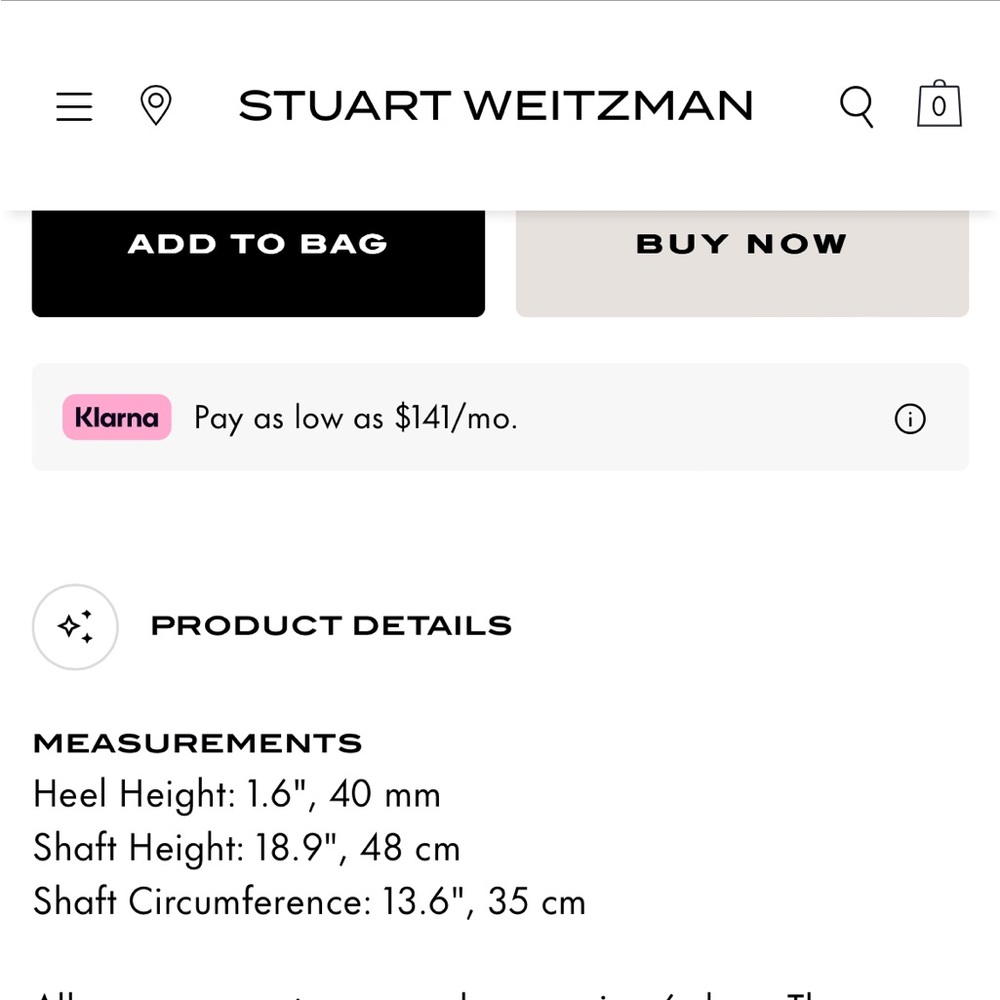Click the sparkle icon beside Product Details
Image resolution: width=1000 pixels, height=1000 pixels.
pos(75,627)
